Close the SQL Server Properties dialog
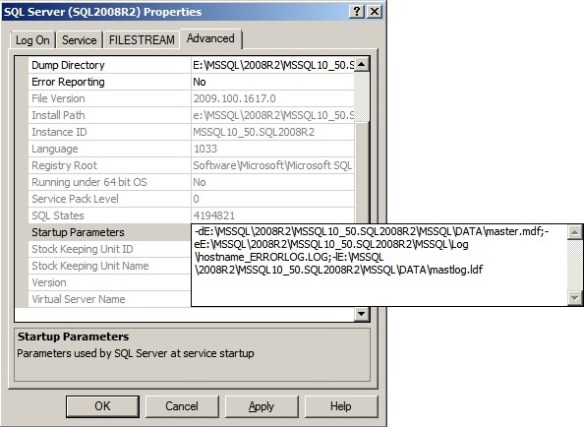Image resolution: width=584 pixels, height=428 pixels. [374, 12]
